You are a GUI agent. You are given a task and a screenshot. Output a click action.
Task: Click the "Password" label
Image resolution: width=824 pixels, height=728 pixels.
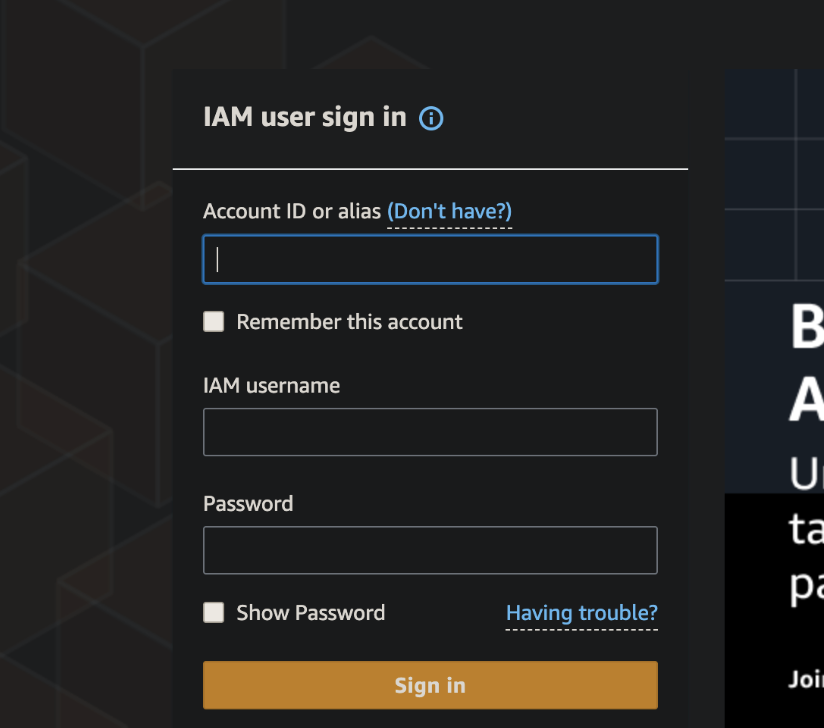point(247,503)
